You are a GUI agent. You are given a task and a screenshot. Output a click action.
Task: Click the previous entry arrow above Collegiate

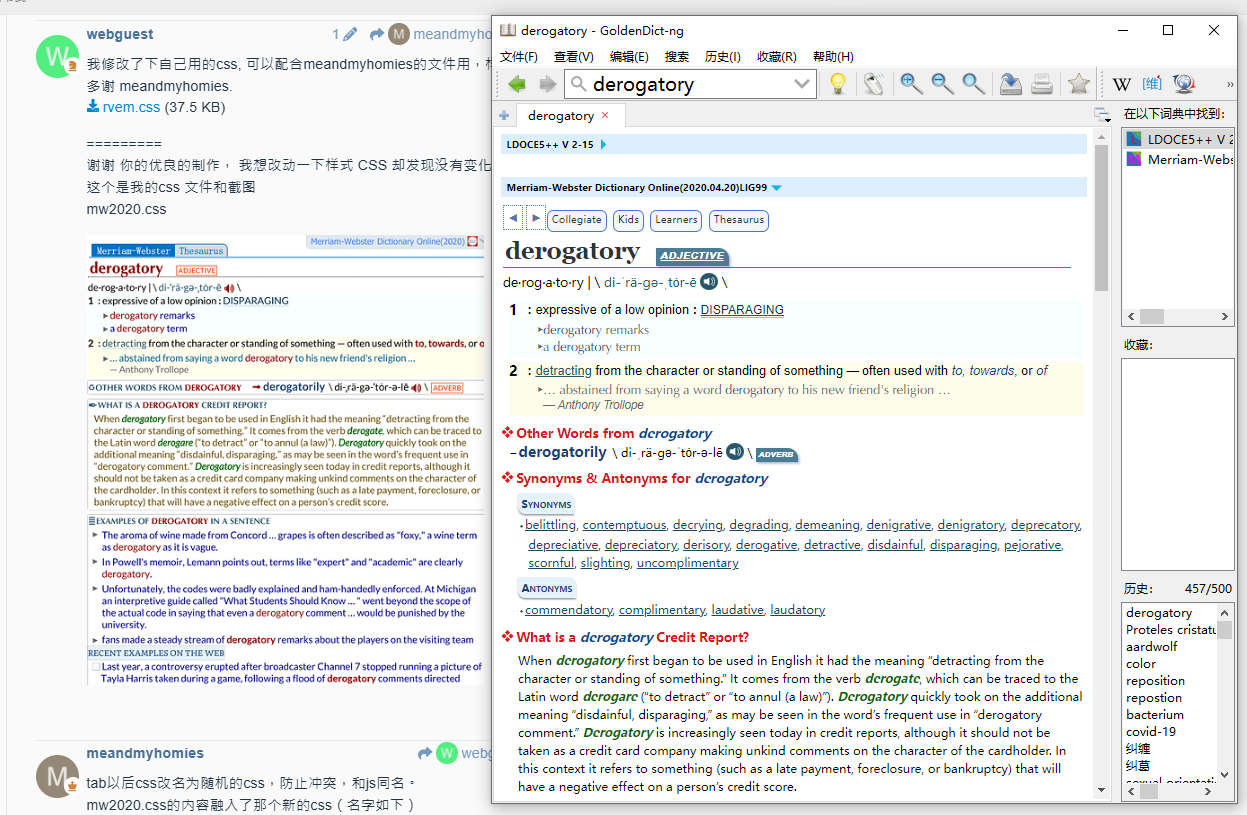[x=513, y=218]
